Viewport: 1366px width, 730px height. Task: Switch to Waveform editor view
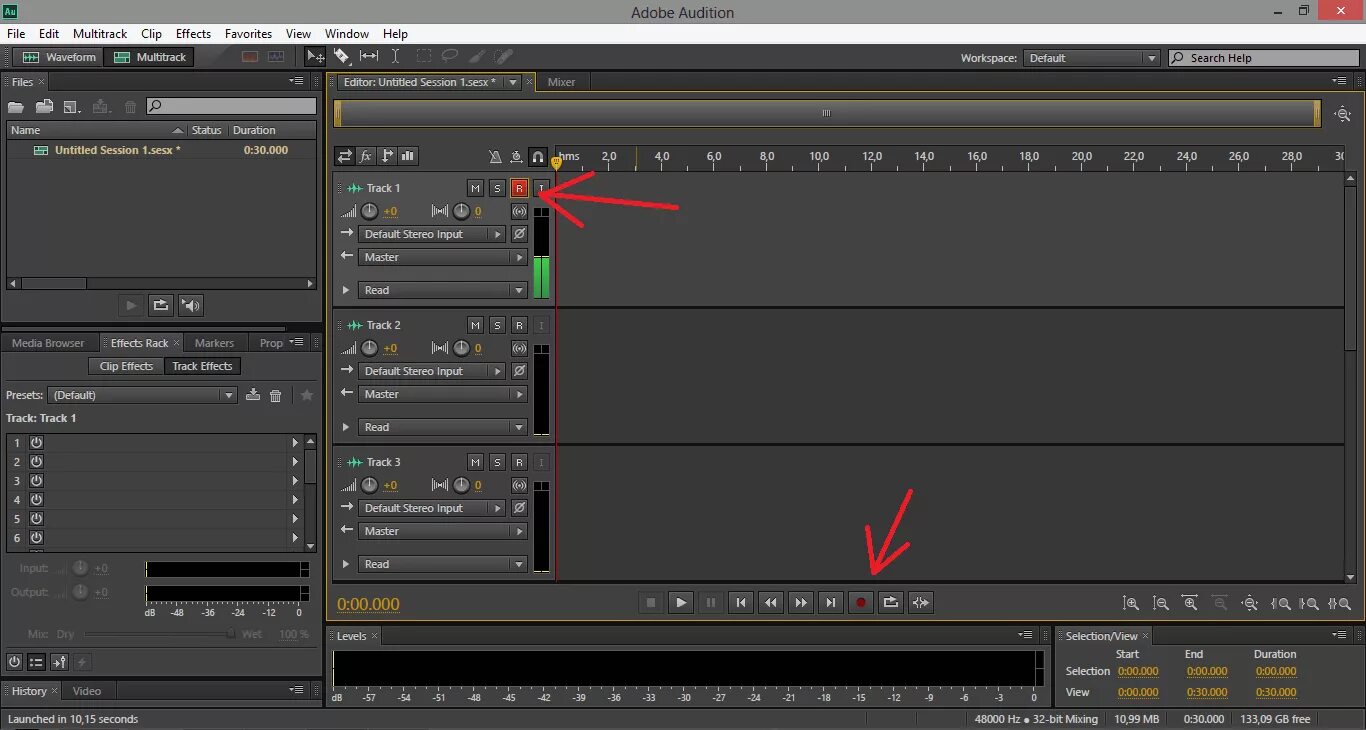pos(60,57)
